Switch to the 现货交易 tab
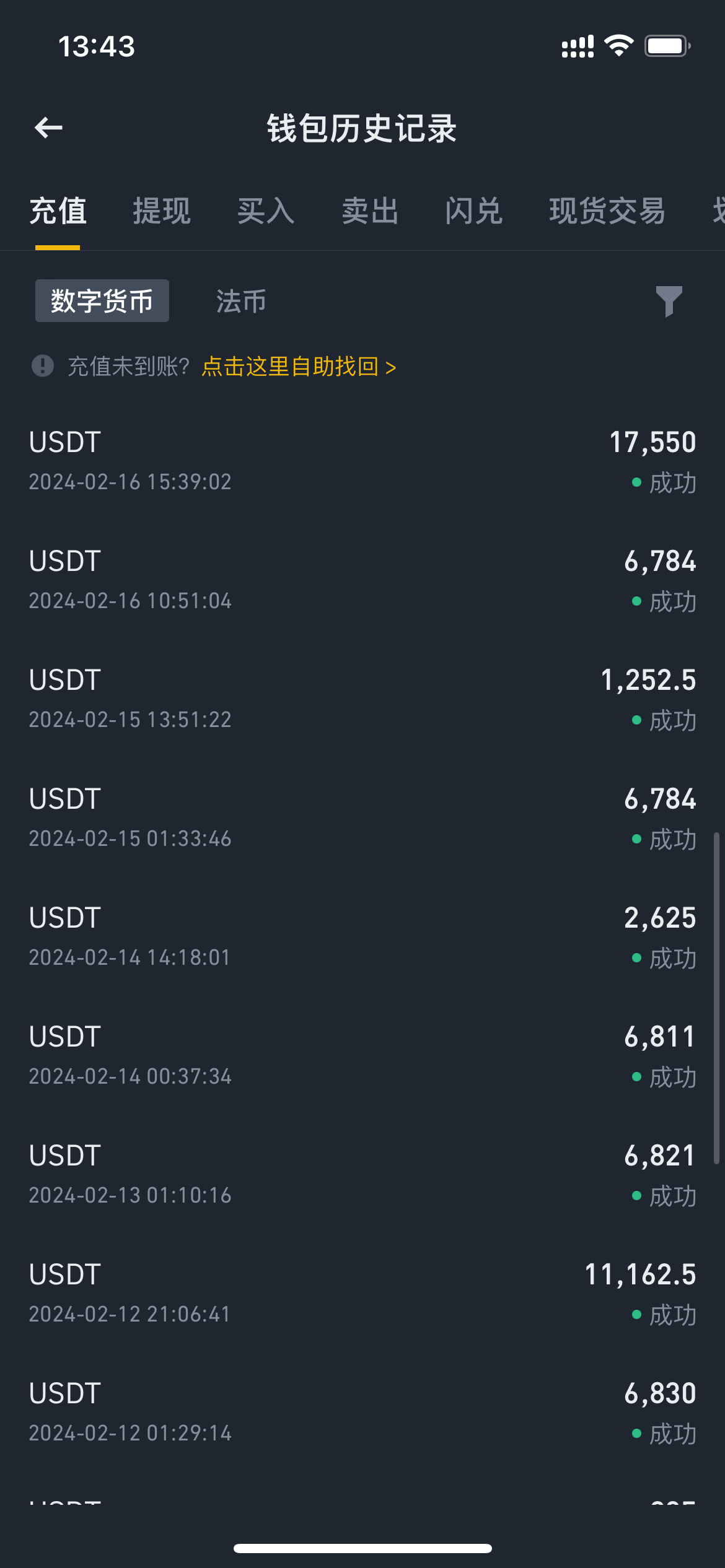The image size is (725, 1568). 607,211
